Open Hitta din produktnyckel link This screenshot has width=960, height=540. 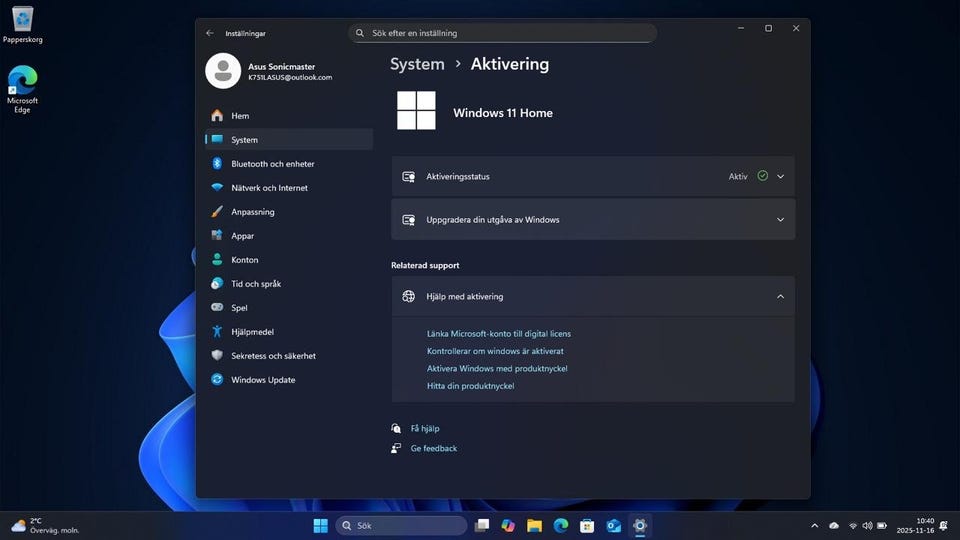click(470, 386)
